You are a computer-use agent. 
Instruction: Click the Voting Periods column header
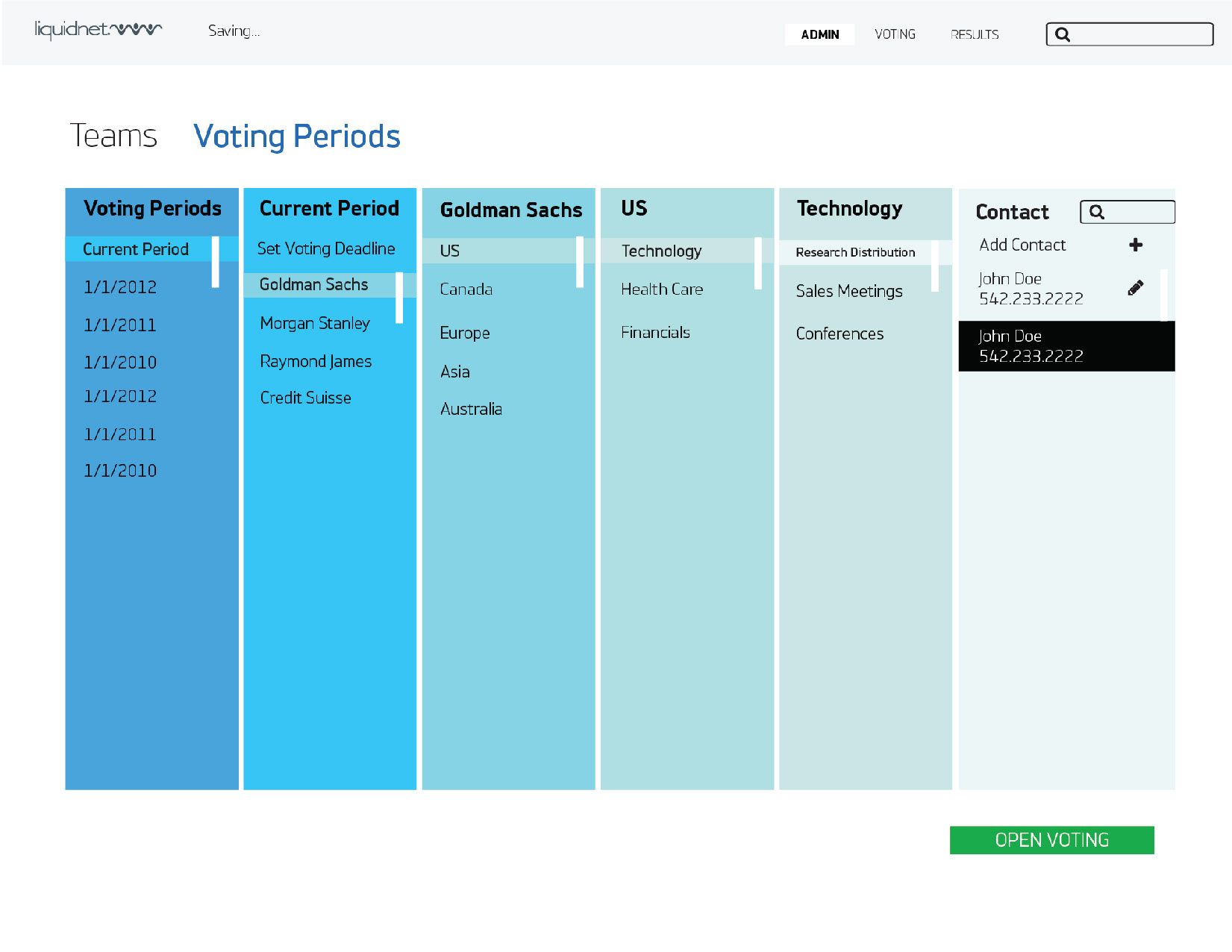tap(152, 208)
